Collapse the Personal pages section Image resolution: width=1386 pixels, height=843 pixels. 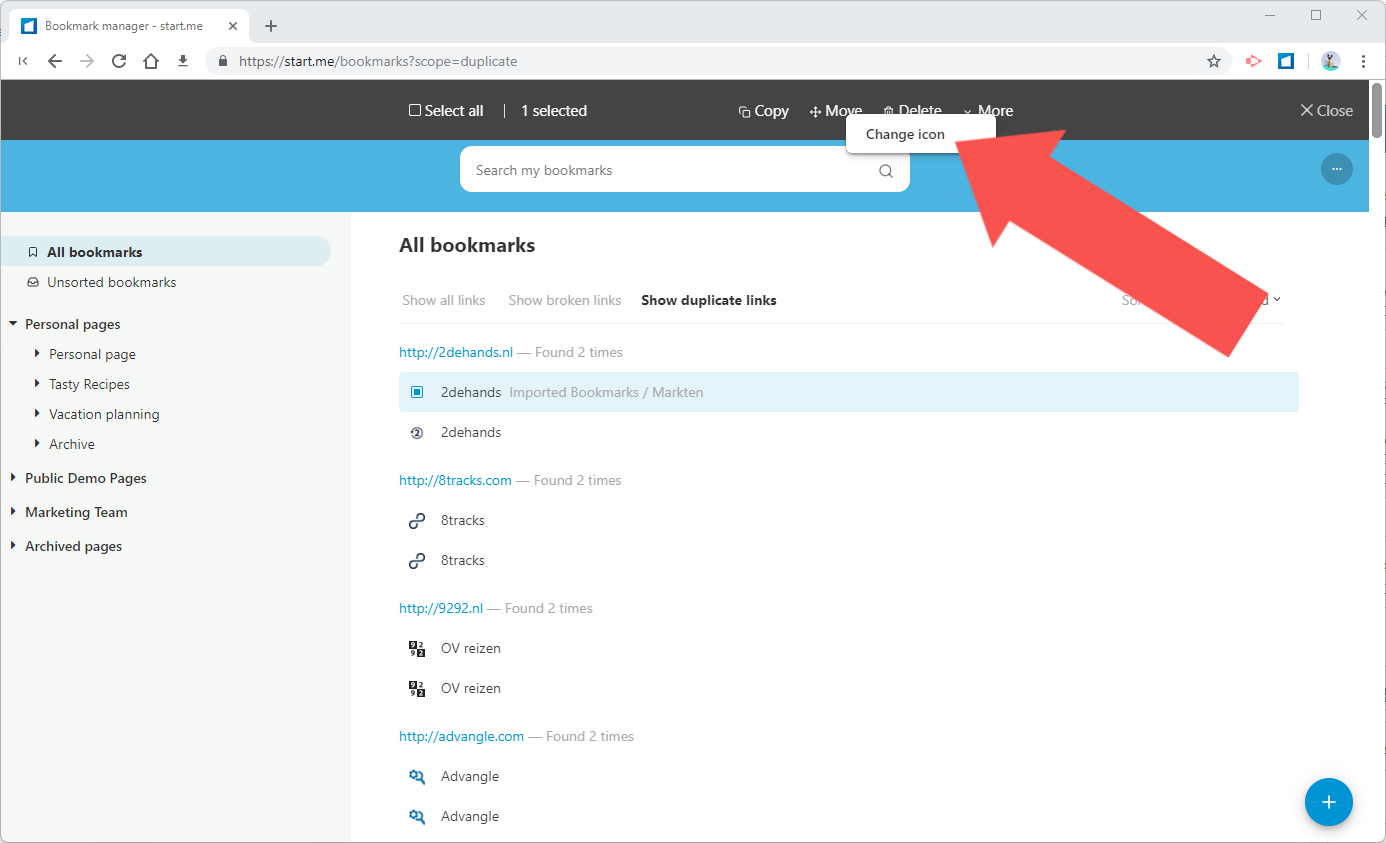[x=13, y=324]
